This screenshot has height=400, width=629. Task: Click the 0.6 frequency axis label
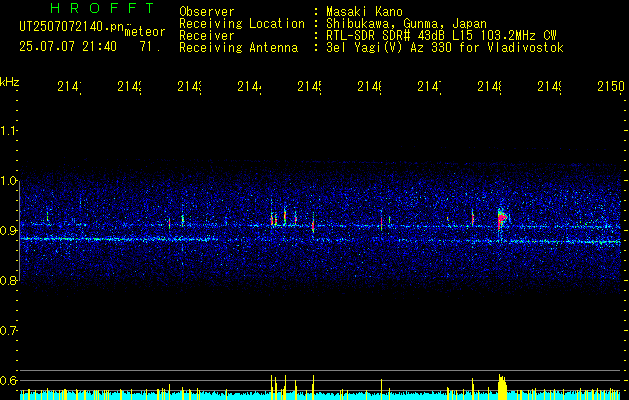point(8,380)
